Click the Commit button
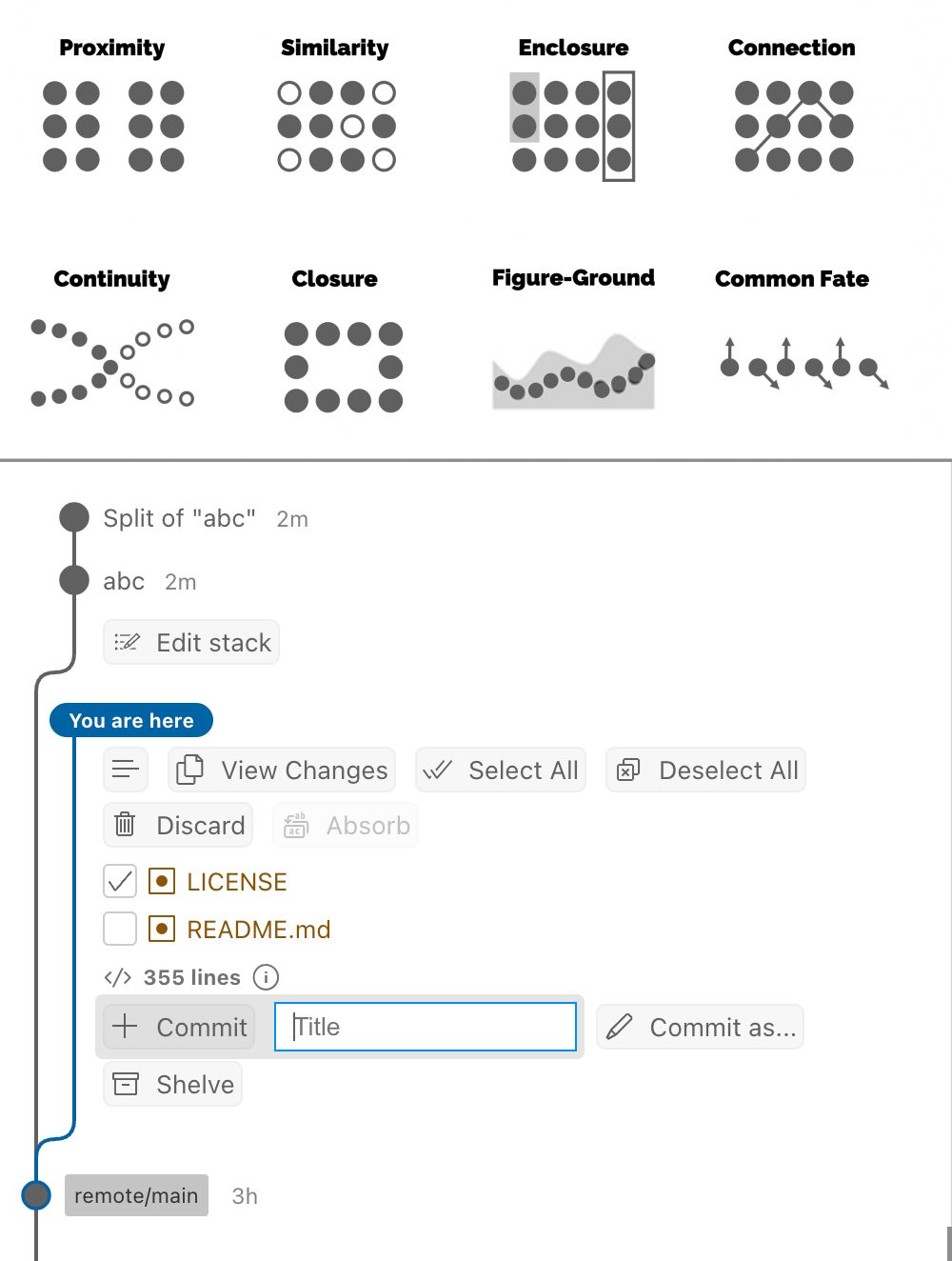The width and height of the screenshot is (952, 1261). (179, 1027)
